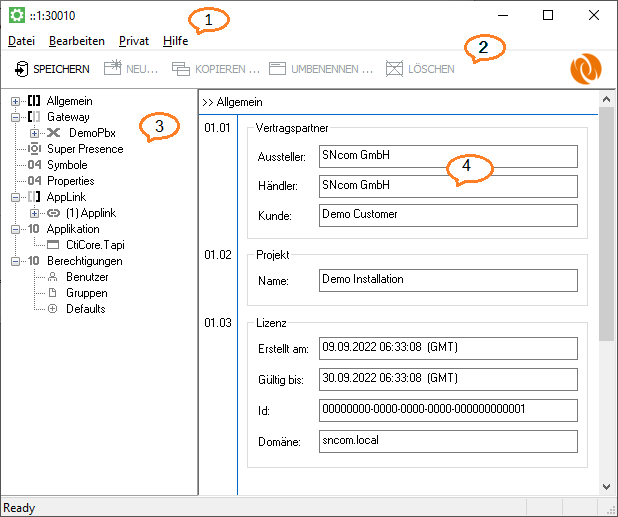
Task: Select the DemoPbx gateway icon
Action: [x=53, y=133]
